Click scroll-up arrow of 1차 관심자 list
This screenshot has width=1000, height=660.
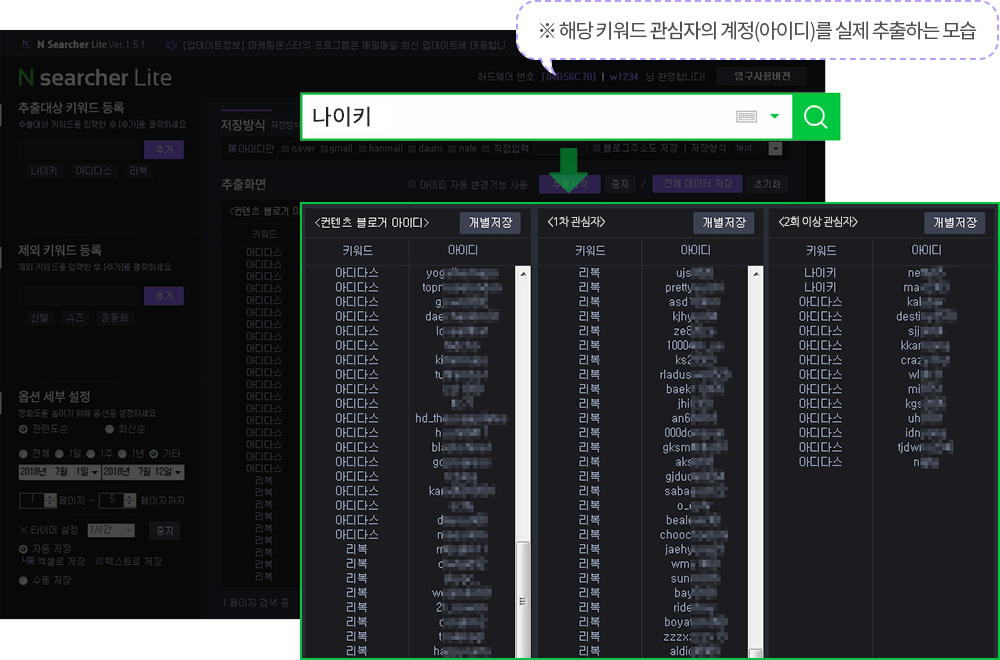pyautogui.click(x=756, y=274)
